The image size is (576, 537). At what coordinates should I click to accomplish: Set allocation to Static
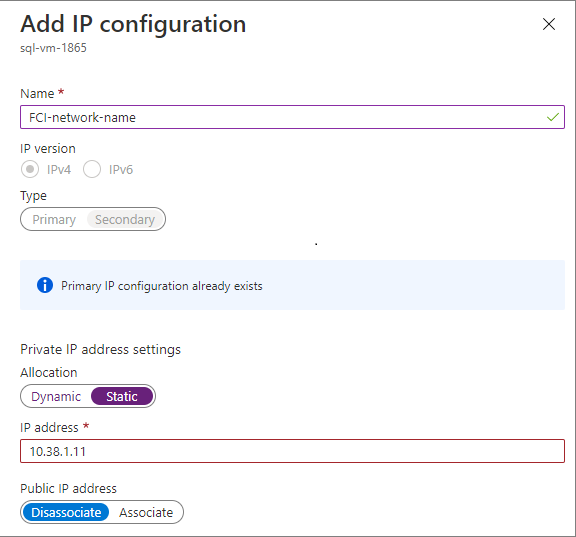point(122,396)
